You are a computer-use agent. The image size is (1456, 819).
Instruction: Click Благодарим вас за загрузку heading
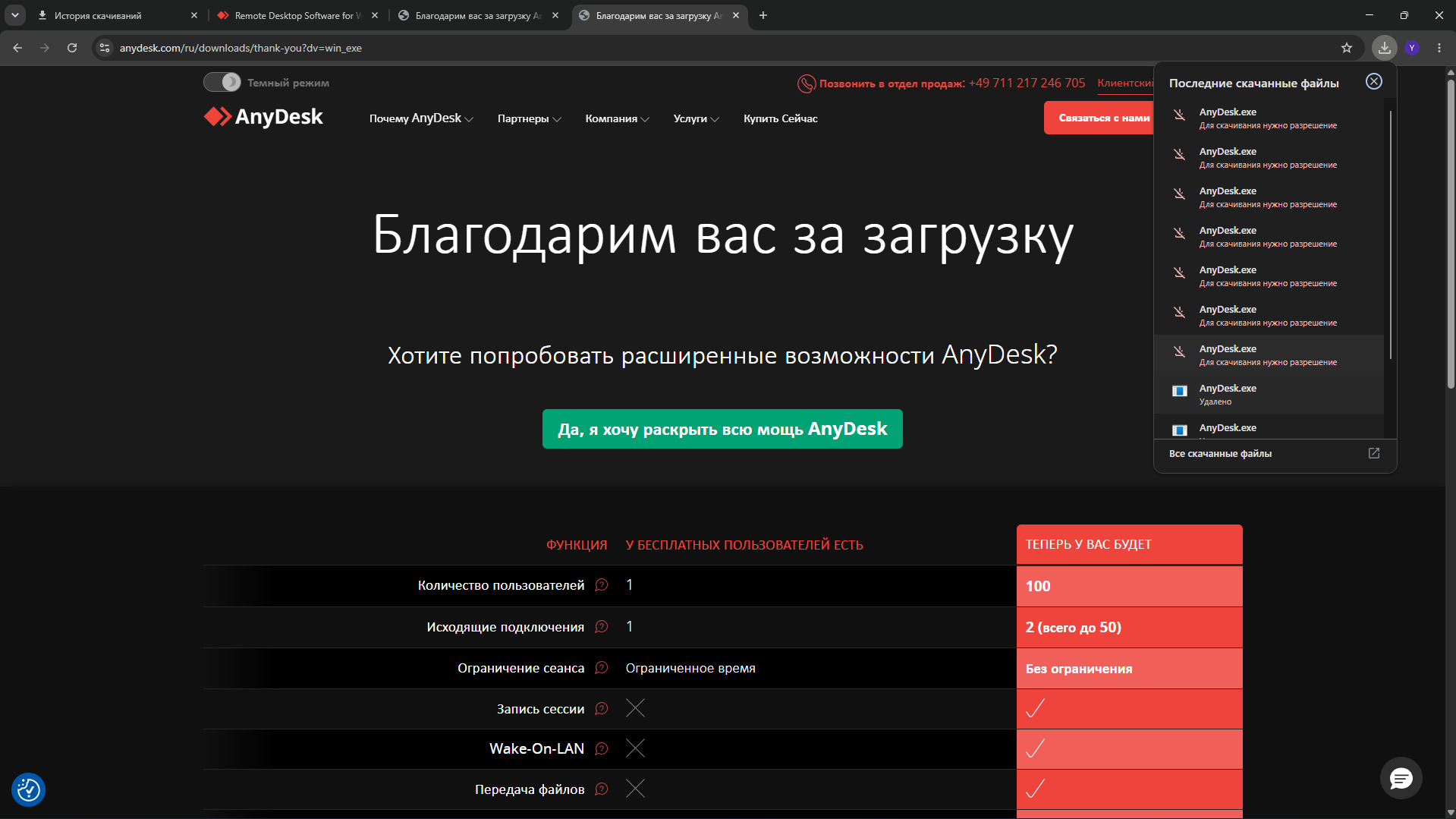(722, 235)
